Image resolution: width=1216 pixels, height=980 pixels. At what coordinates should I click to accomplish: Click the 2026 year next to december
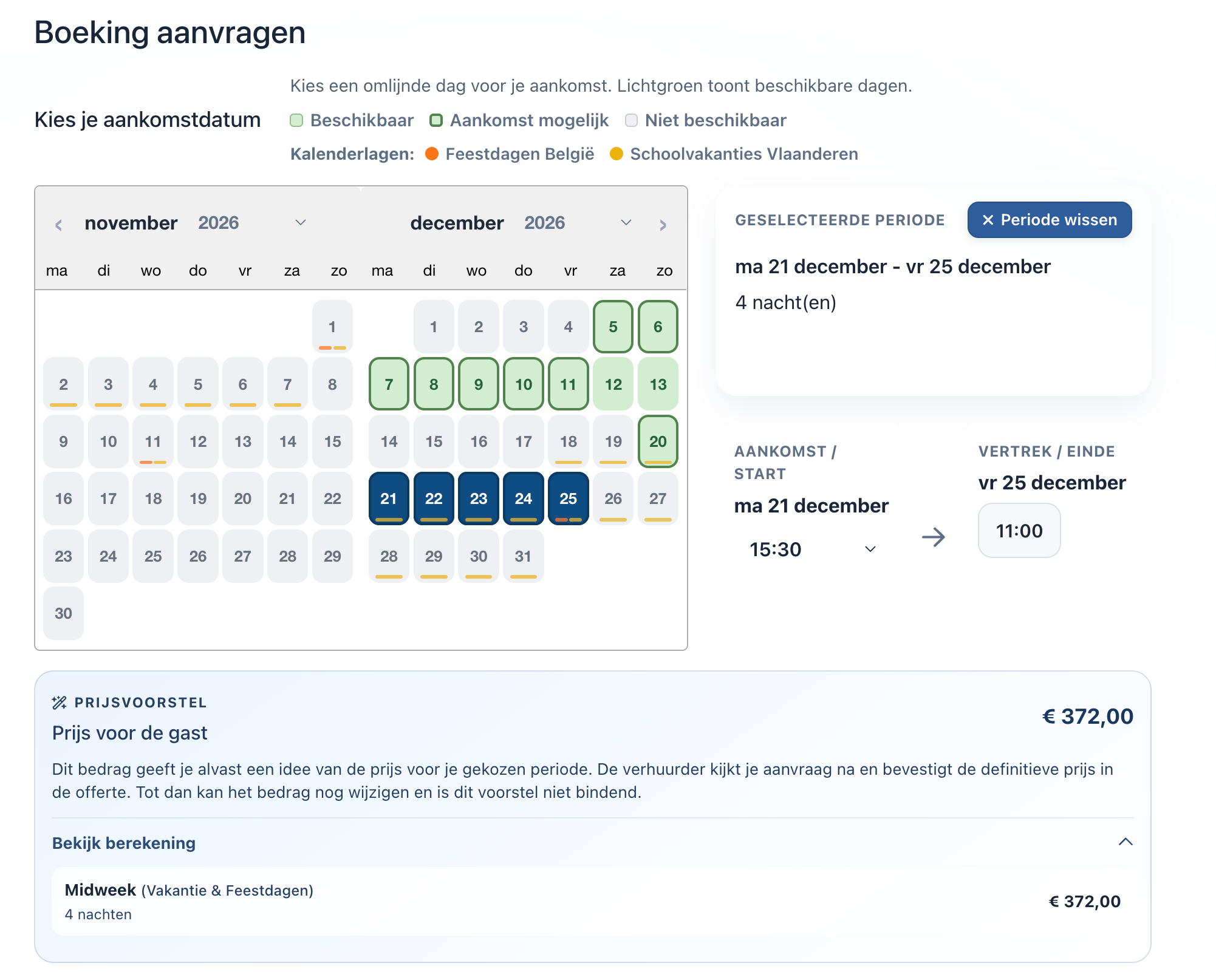pos(545,223)
